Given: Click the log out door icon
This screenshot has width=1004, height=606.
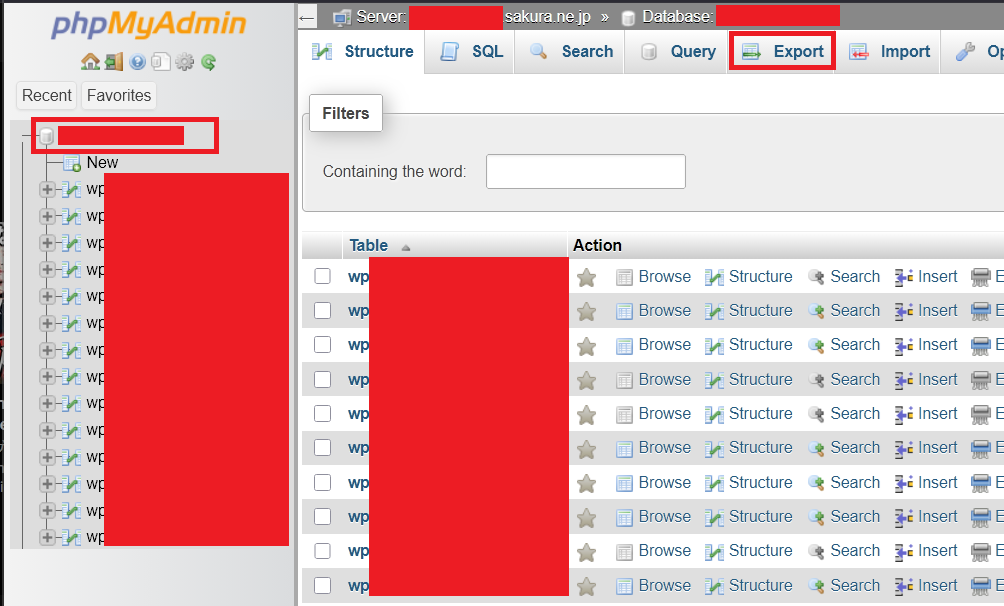Looking at the screenshot, I should [x=113, y=62].
